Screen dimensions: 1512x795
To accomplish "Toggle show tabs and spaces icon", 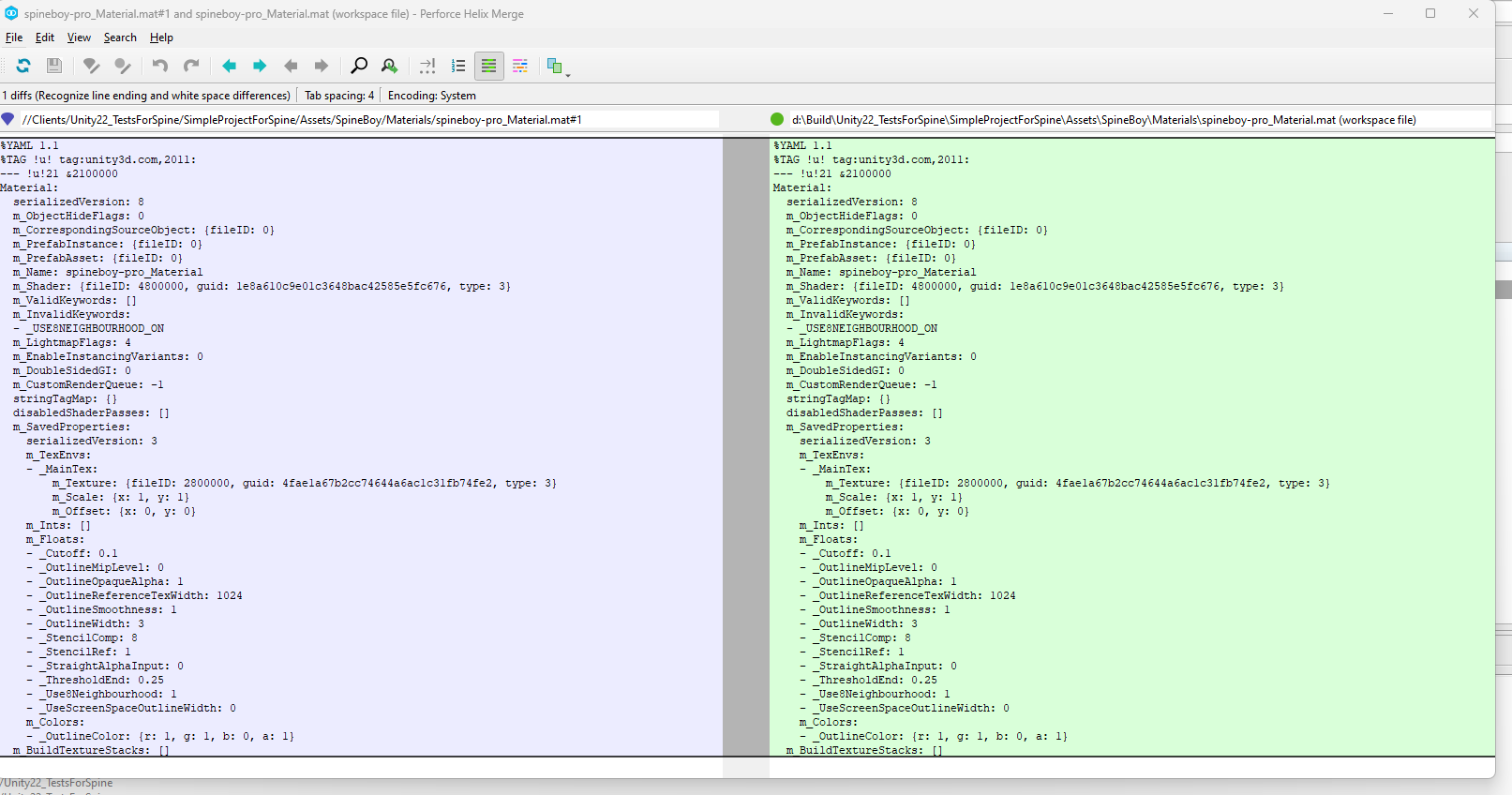I will pos(427,66).
